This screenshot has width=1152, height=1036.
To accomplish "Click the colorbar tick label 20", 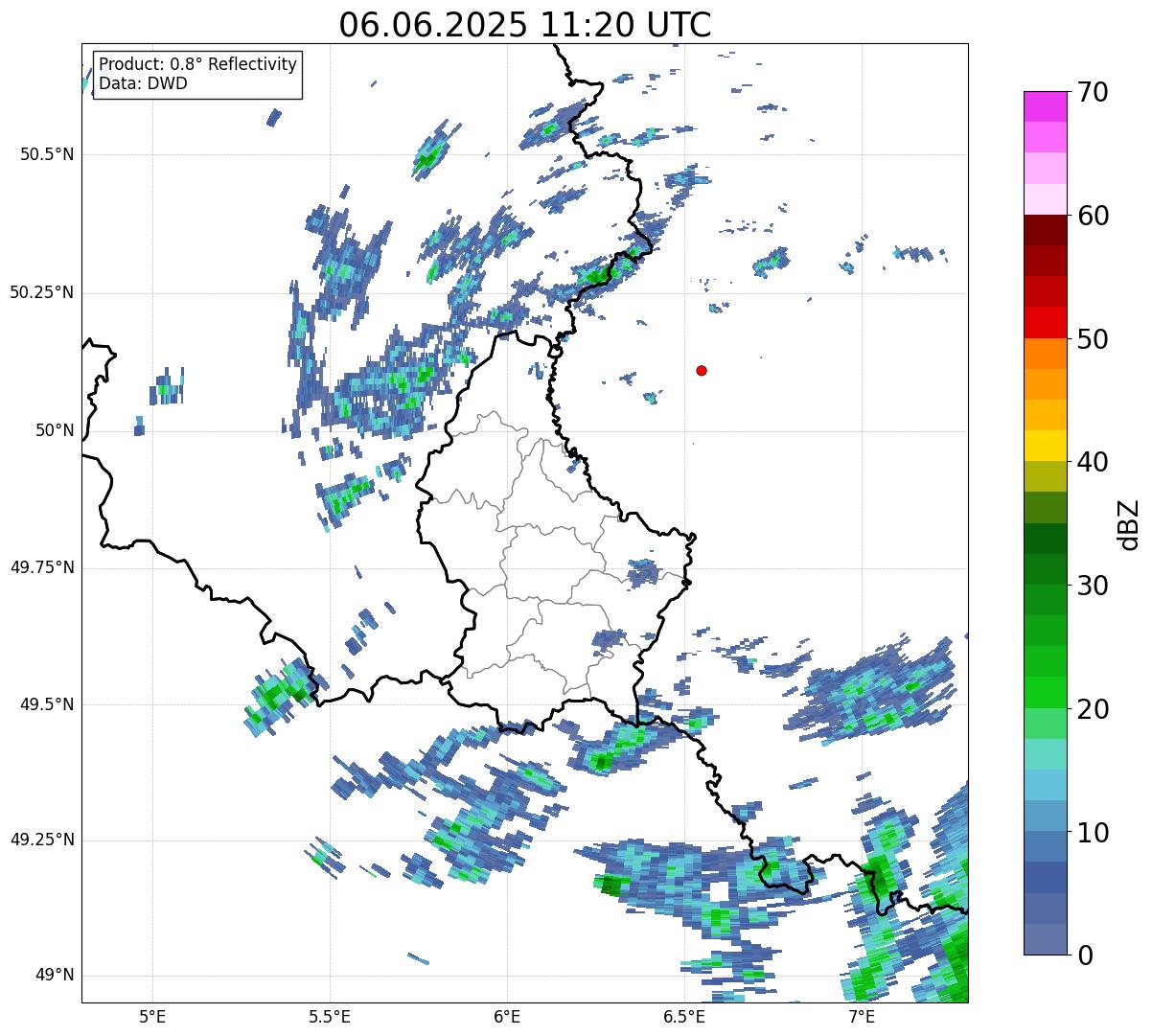I will click(1093, 709).
